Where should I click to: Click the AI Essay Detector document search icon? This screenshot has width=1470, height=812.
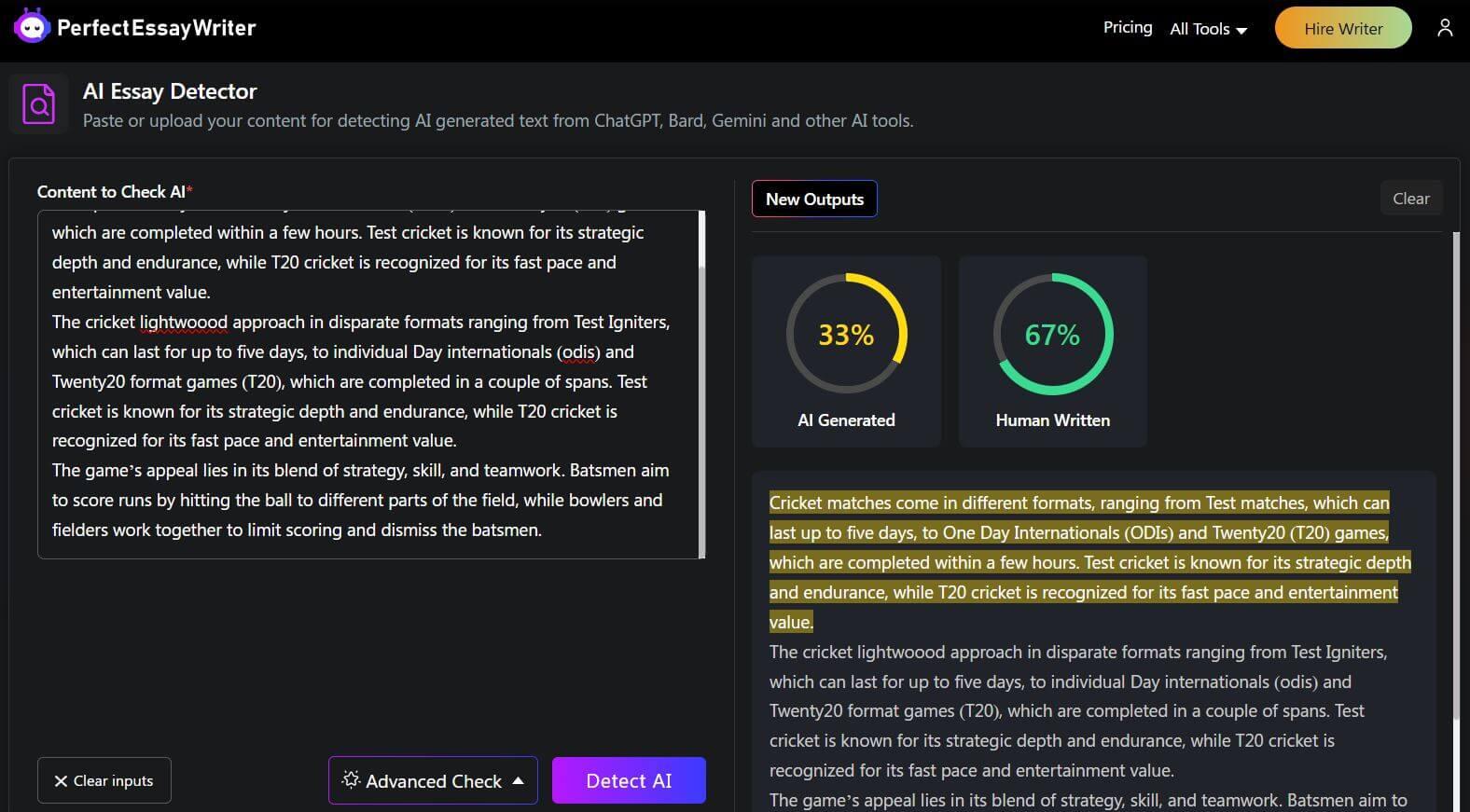click(x=39, y=104)
